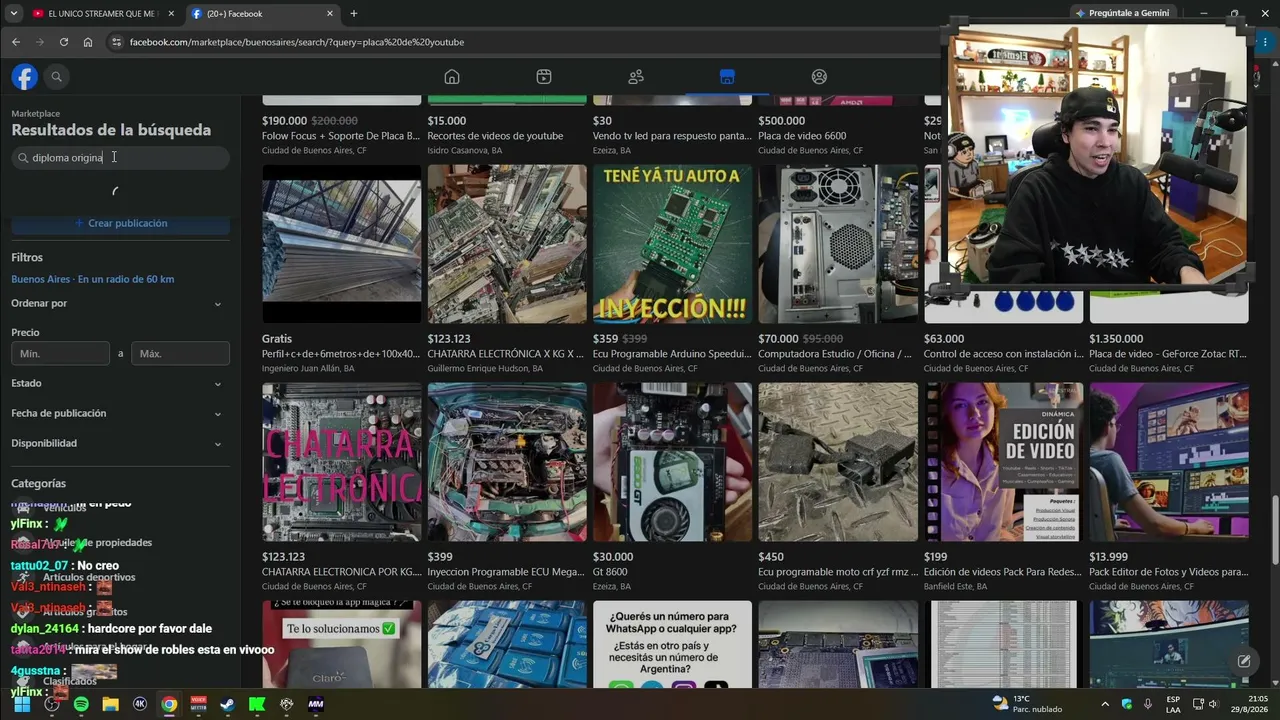Expand the Estado filter
The image size is (1280, 720).
pos(120,383)
